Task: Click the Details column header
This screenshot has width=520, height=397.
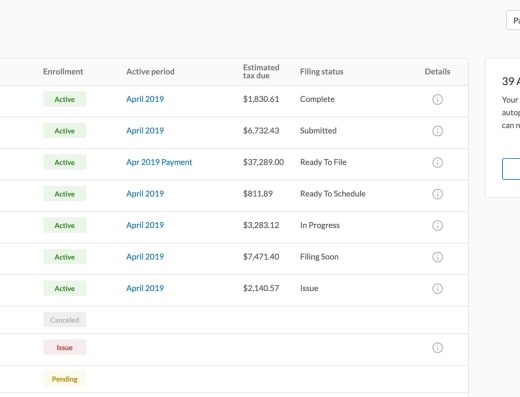Action: point(437,72)
